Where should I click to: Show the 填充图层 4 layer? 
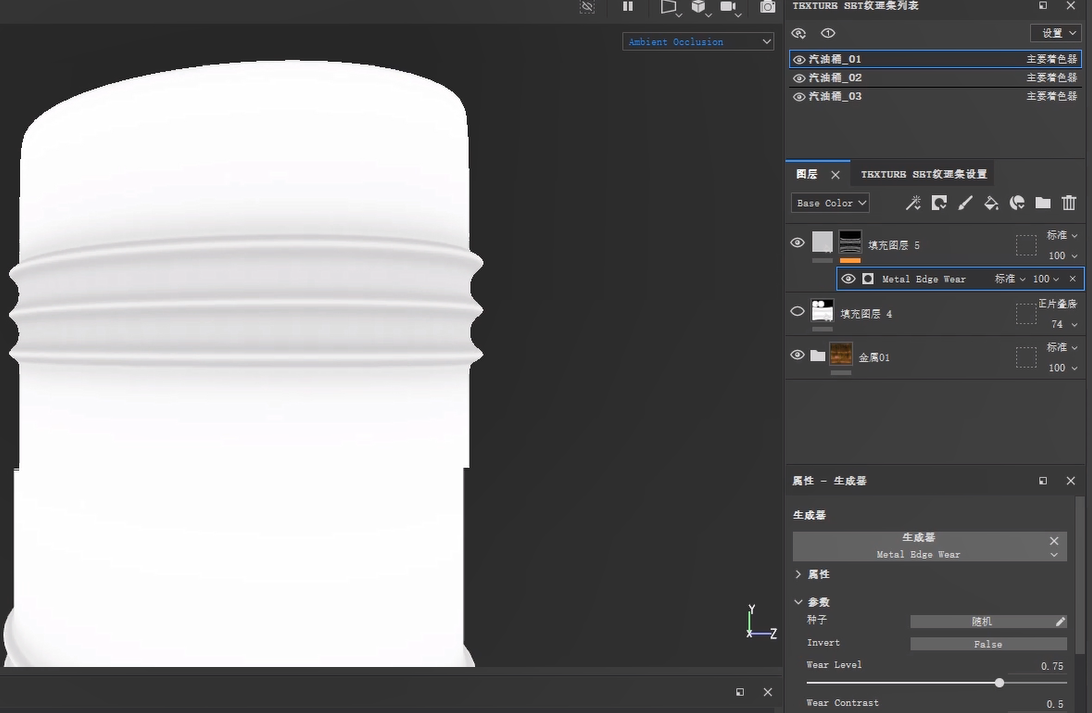pos(797,312)
